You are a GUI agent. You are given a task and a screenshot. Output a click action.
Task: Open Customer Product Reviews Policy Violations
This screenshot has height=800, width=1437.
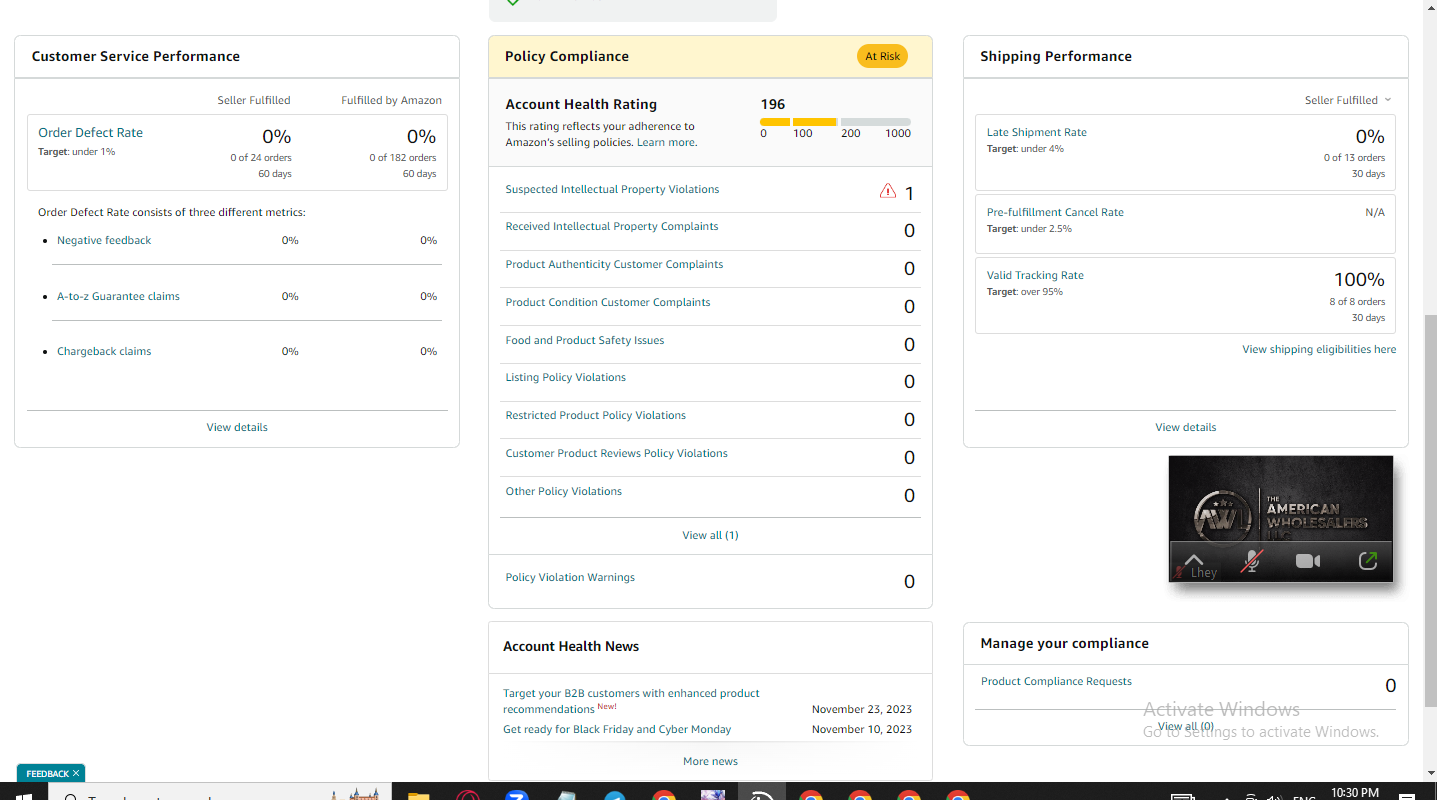[616, 453]
